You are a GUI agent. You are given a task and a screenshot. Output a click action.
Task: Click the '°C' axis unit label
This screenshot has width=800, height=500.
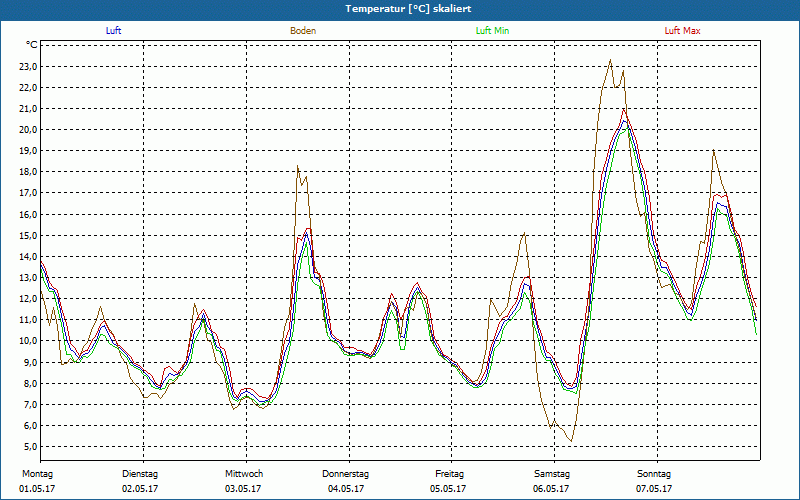(x=32, y=45)
